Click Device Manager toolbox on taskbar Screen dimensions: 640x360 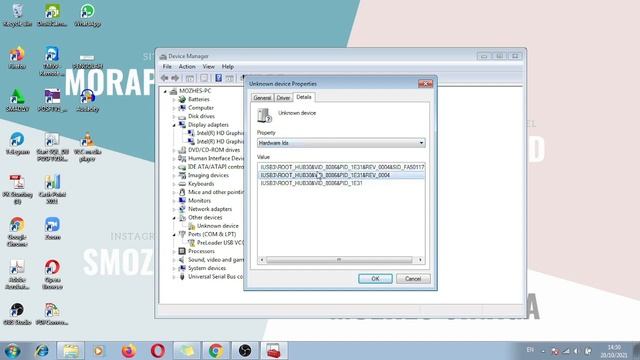(274, 351)
